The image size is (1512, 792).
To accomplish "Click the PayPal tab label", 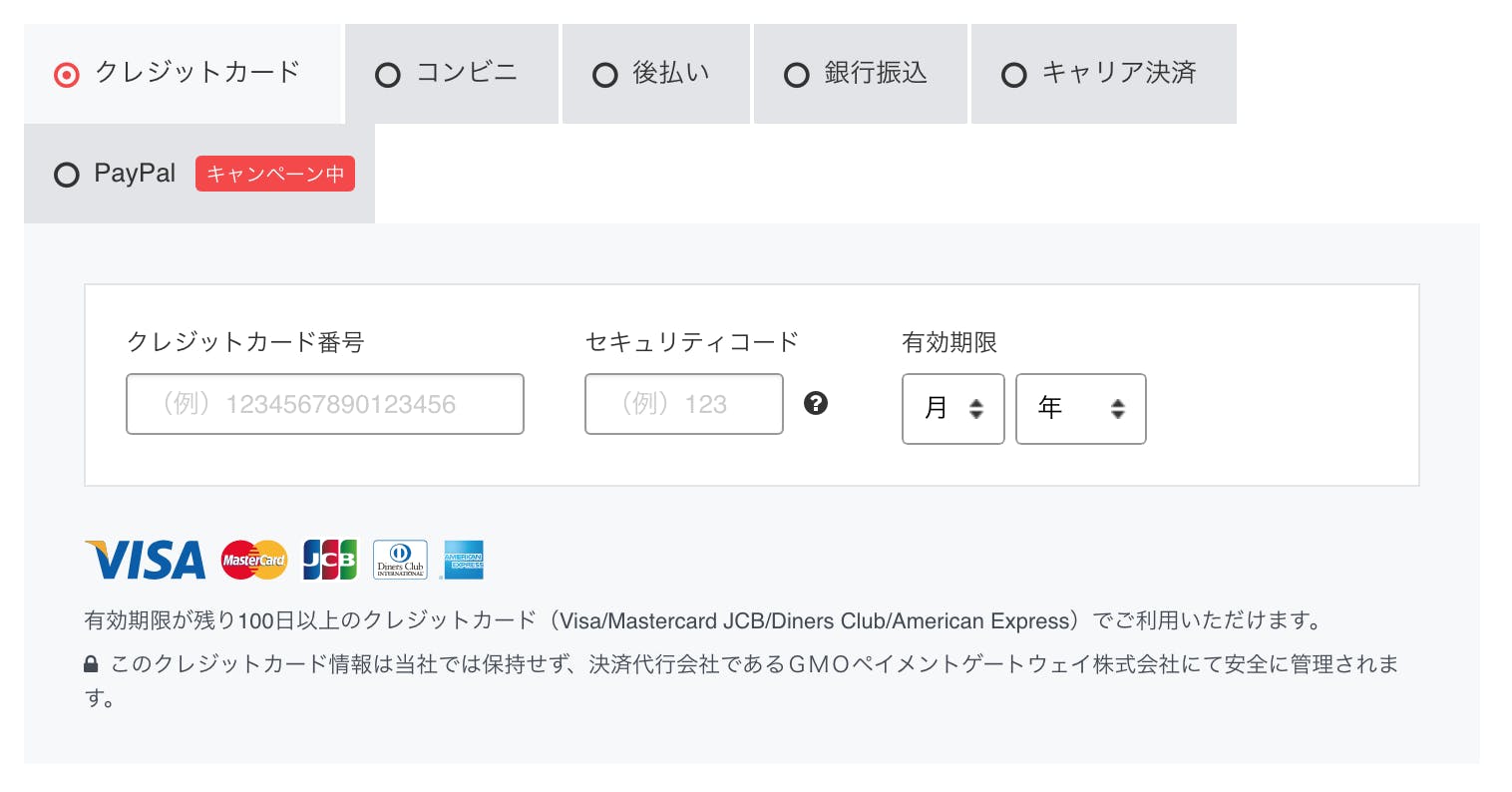I will click(135, 174).
